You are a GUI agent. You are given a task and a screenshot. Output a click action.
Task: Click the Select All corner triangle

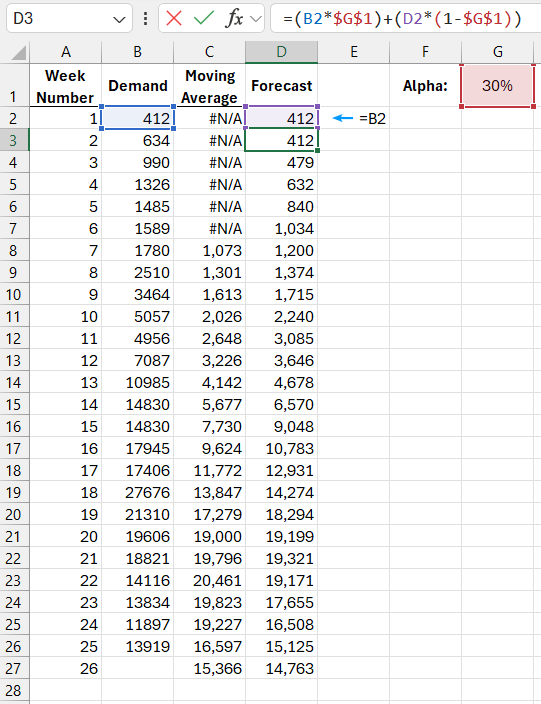18,53
